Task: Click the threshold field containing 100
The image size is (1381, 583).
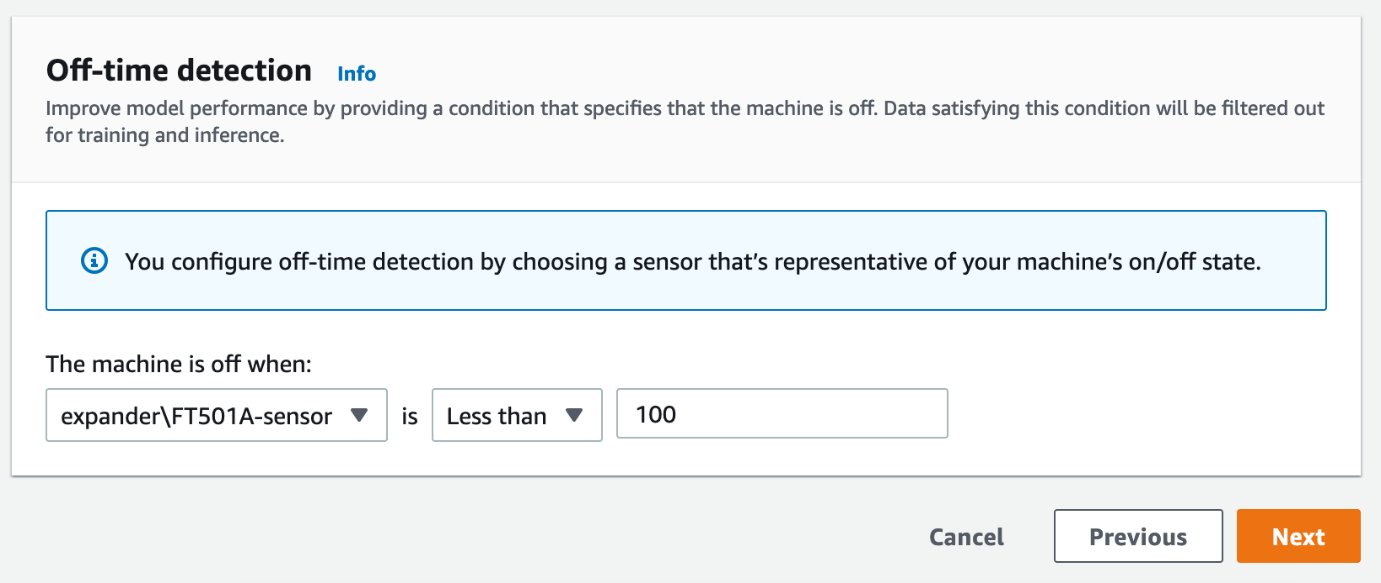Action: (x=782, y=414)
